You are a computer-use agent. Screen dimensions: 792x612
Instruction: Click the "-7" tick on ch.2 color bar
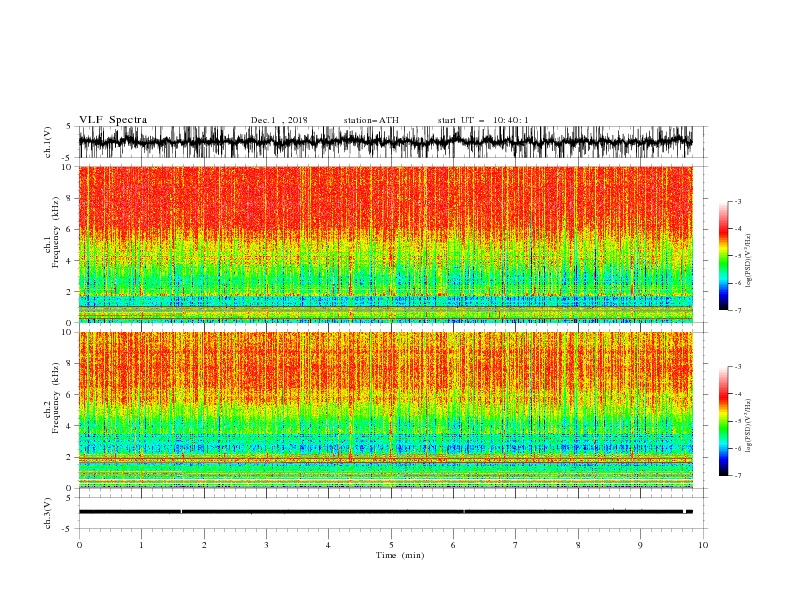pos(738,476)
